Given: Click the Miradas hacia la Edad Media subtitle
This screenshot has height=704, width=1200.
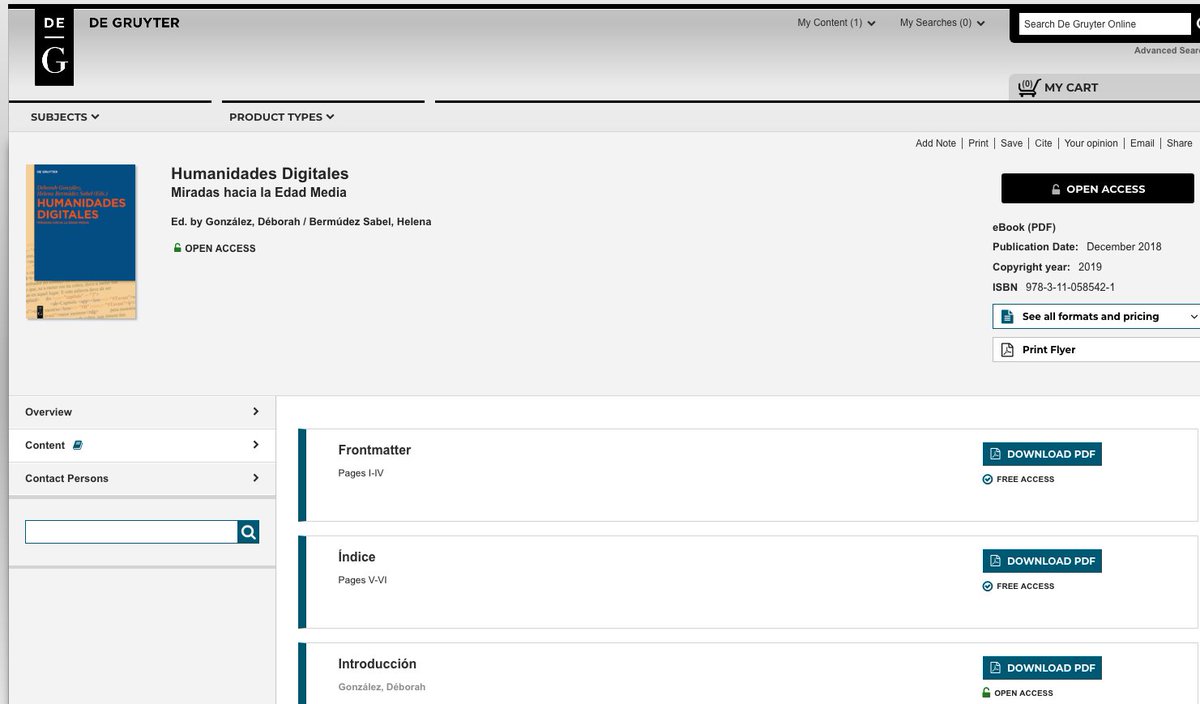Looking at the screenshot, I should (x=259, y=193).
